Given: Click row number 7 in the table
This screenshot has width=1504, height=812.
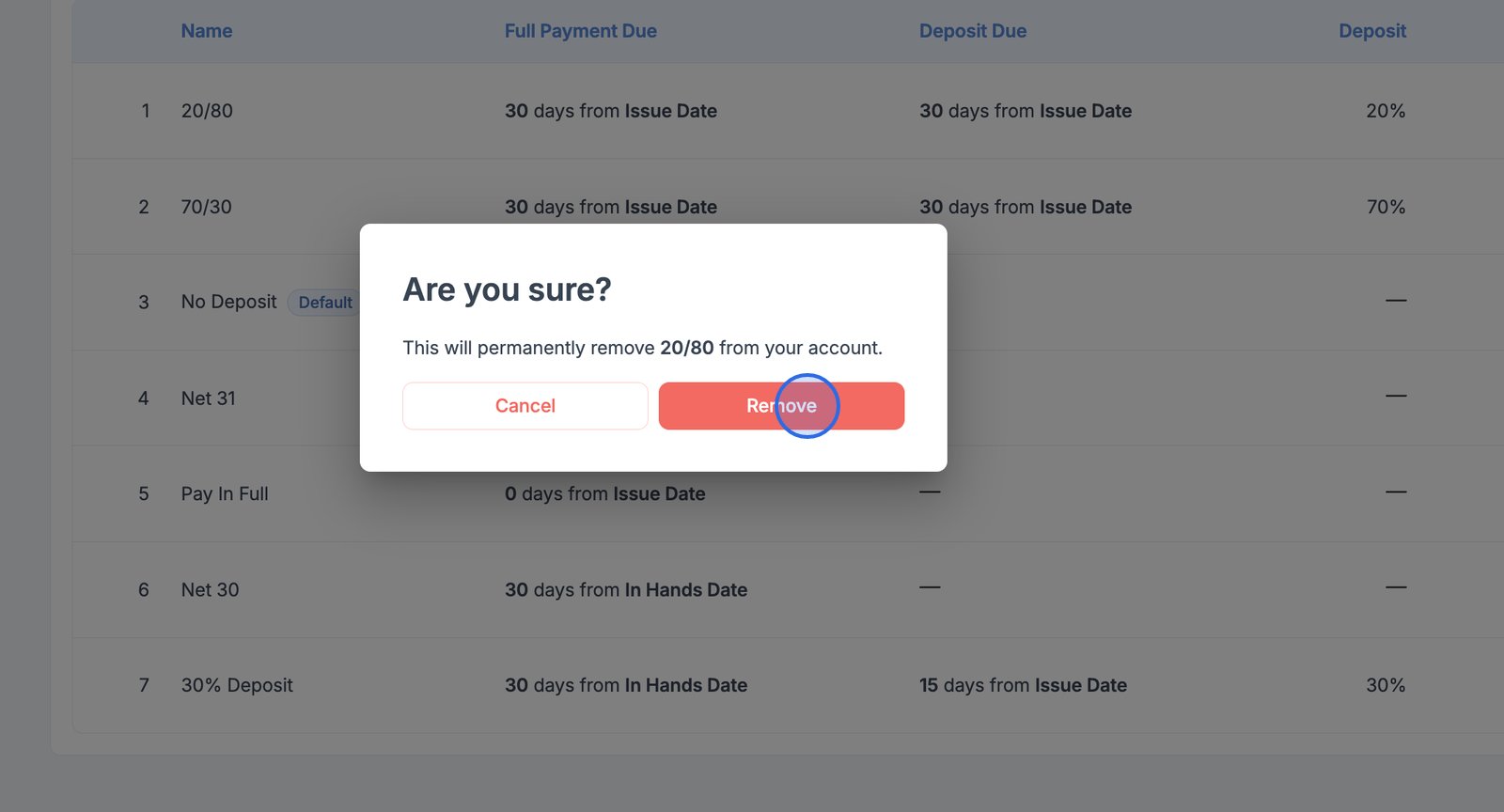Looking at the screenshot, I should [x=144, y=686].
